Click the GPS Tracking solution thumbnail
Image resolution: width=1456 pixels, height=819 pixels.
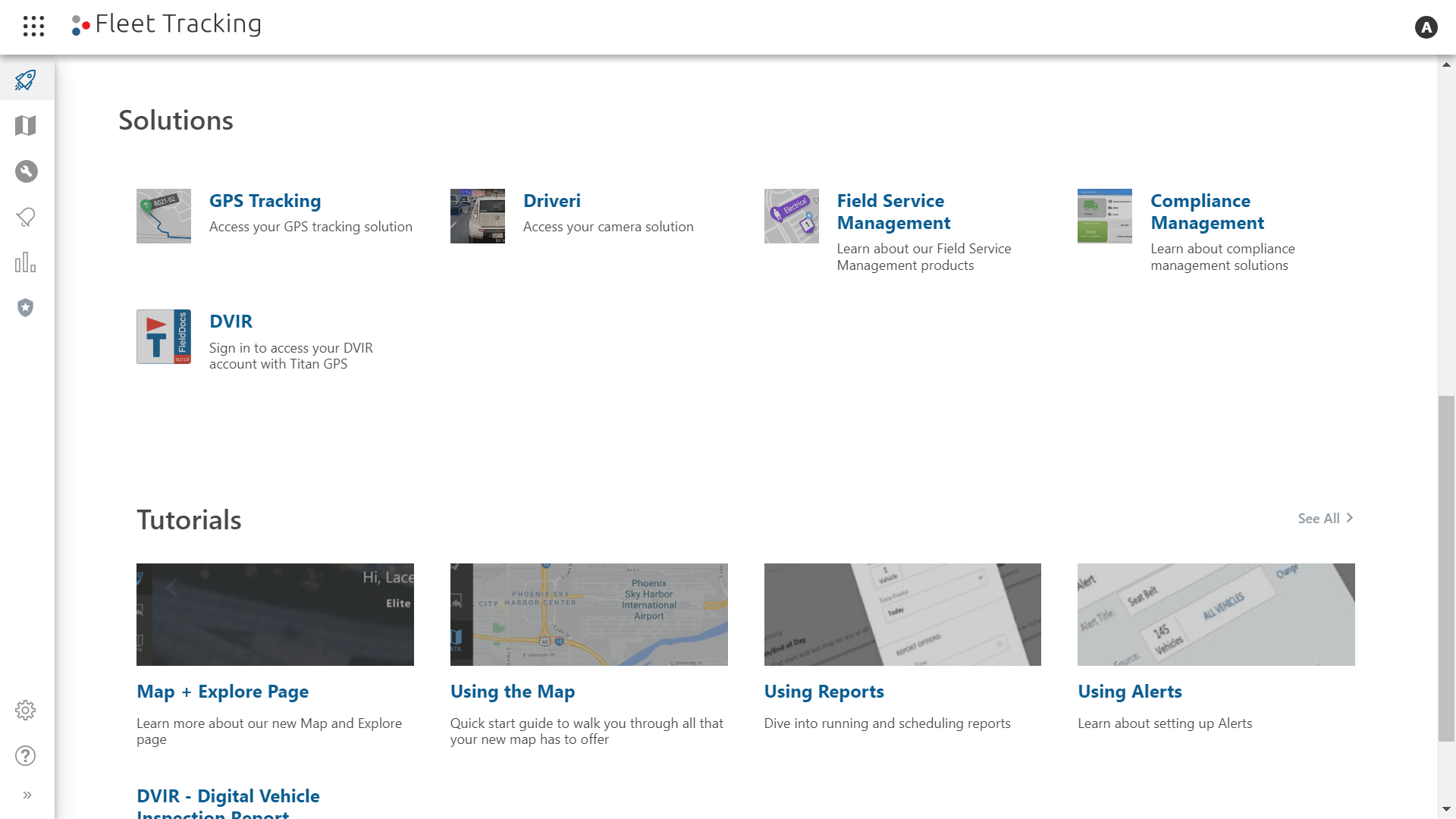tap(164, 216)
